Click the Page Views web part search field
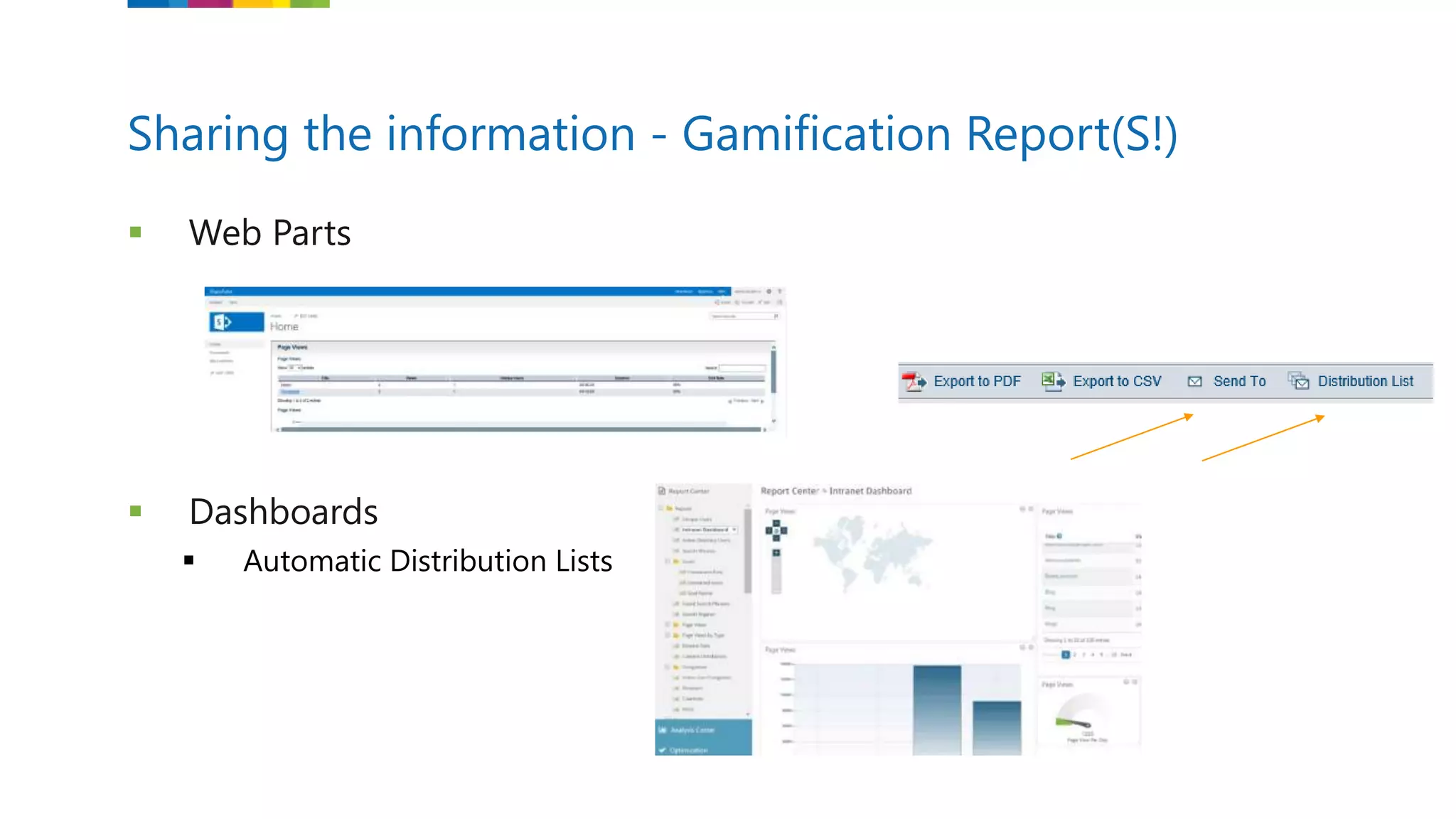This screenshot has height=819, width=1456. [742, 368]
